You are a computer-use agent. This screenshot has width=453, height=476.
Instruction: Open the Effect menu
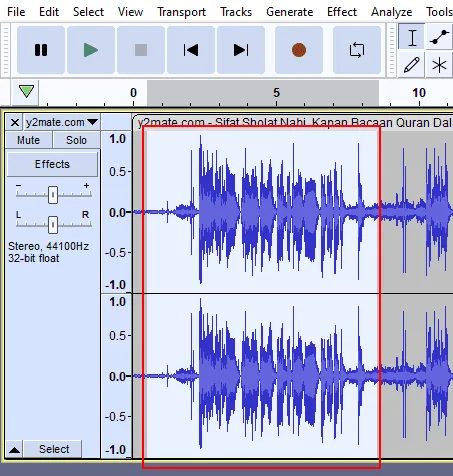point(342,12)
